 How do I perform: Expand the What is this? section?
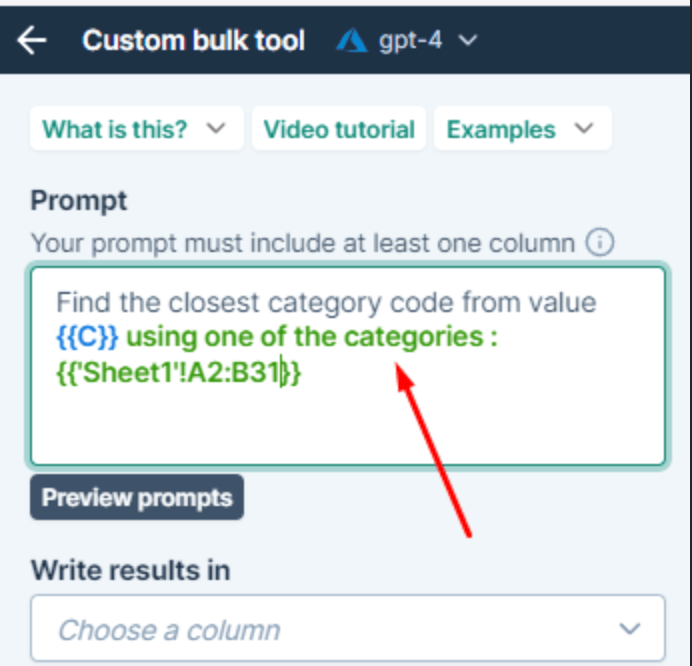coord(136,129)
